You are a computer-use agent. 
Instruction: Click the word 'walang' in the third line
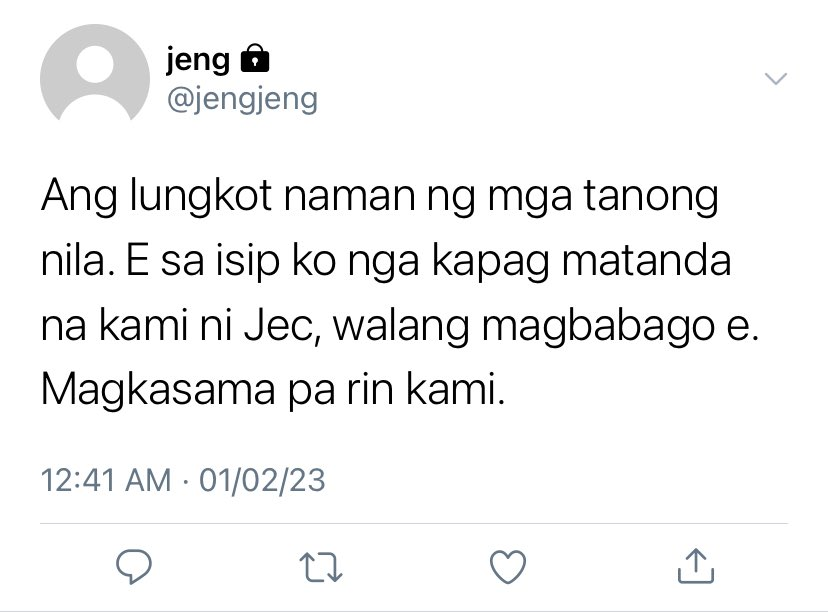pos(401,327)
